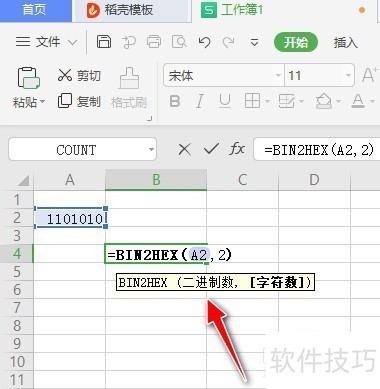
Task: Click the Cut (剪切) scissors button
Action: point(79,75)
